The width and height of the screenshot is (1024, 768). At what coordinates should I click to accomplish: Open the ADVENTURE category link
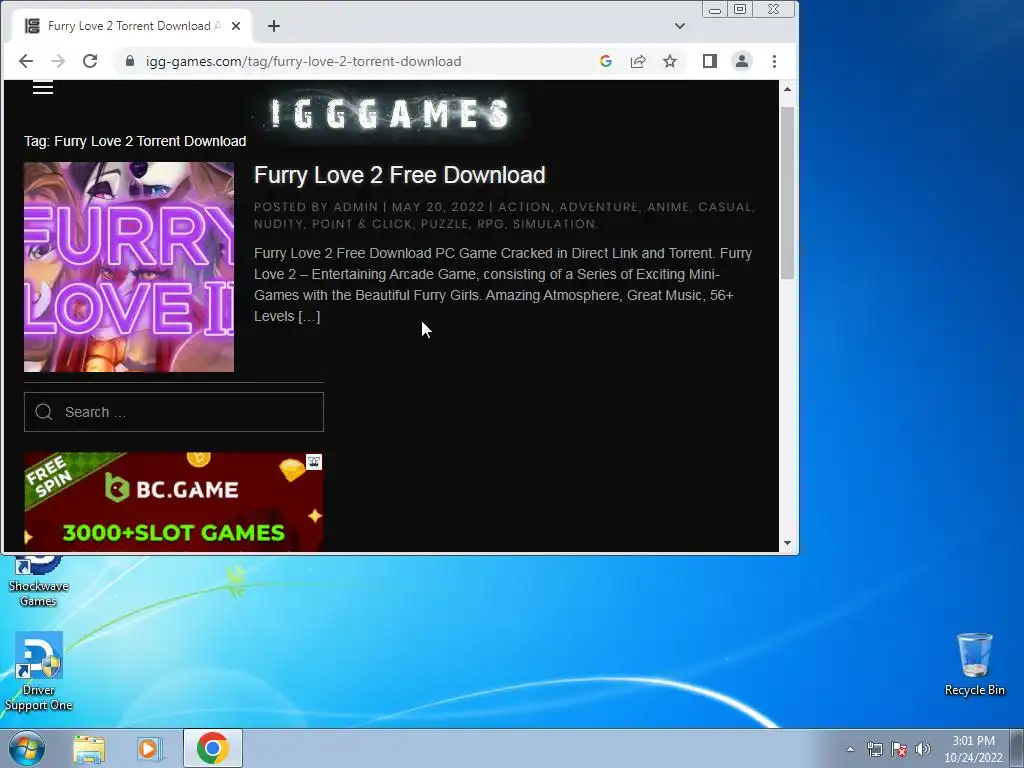(599, 207)
